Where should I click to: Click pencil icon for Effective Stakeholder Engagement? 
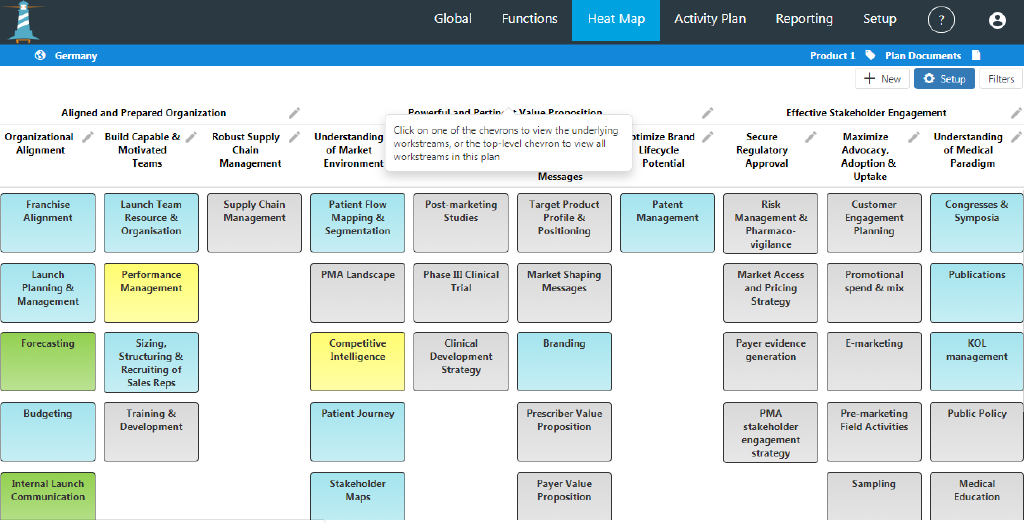tap(1014, 113)
